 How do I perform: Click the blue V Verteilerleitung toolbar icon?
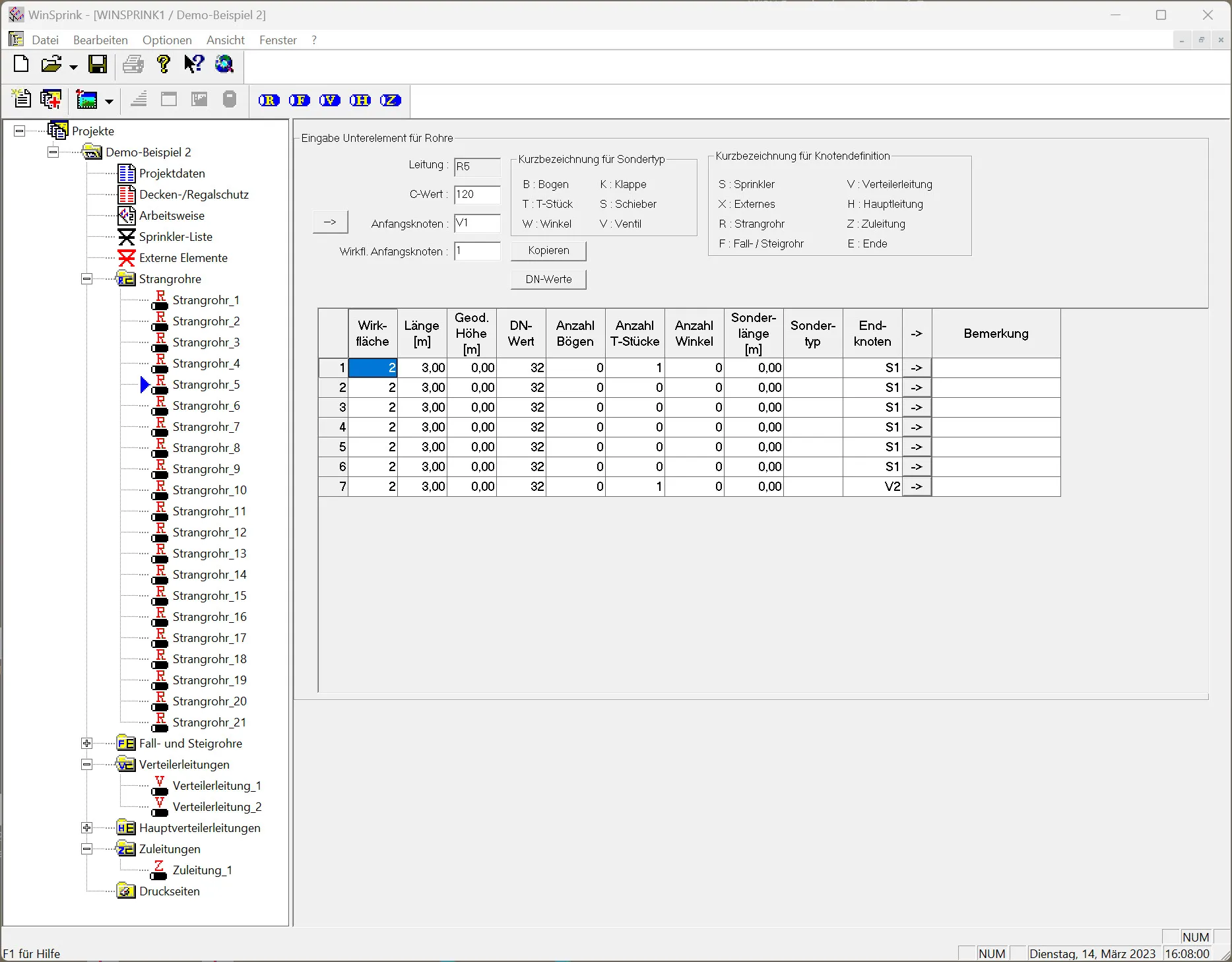[x=330, y=100]
